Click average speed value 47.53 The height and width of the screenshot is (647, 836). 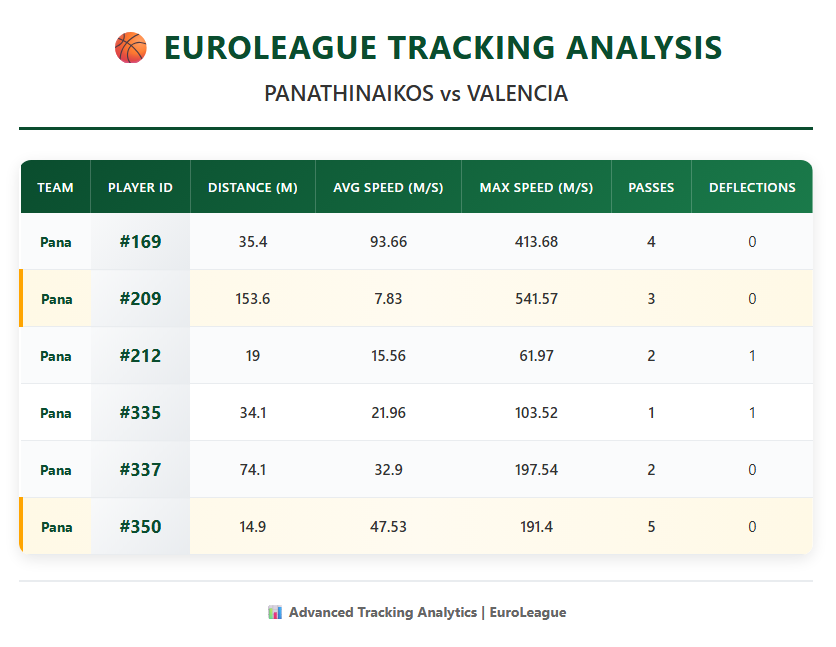388,527
